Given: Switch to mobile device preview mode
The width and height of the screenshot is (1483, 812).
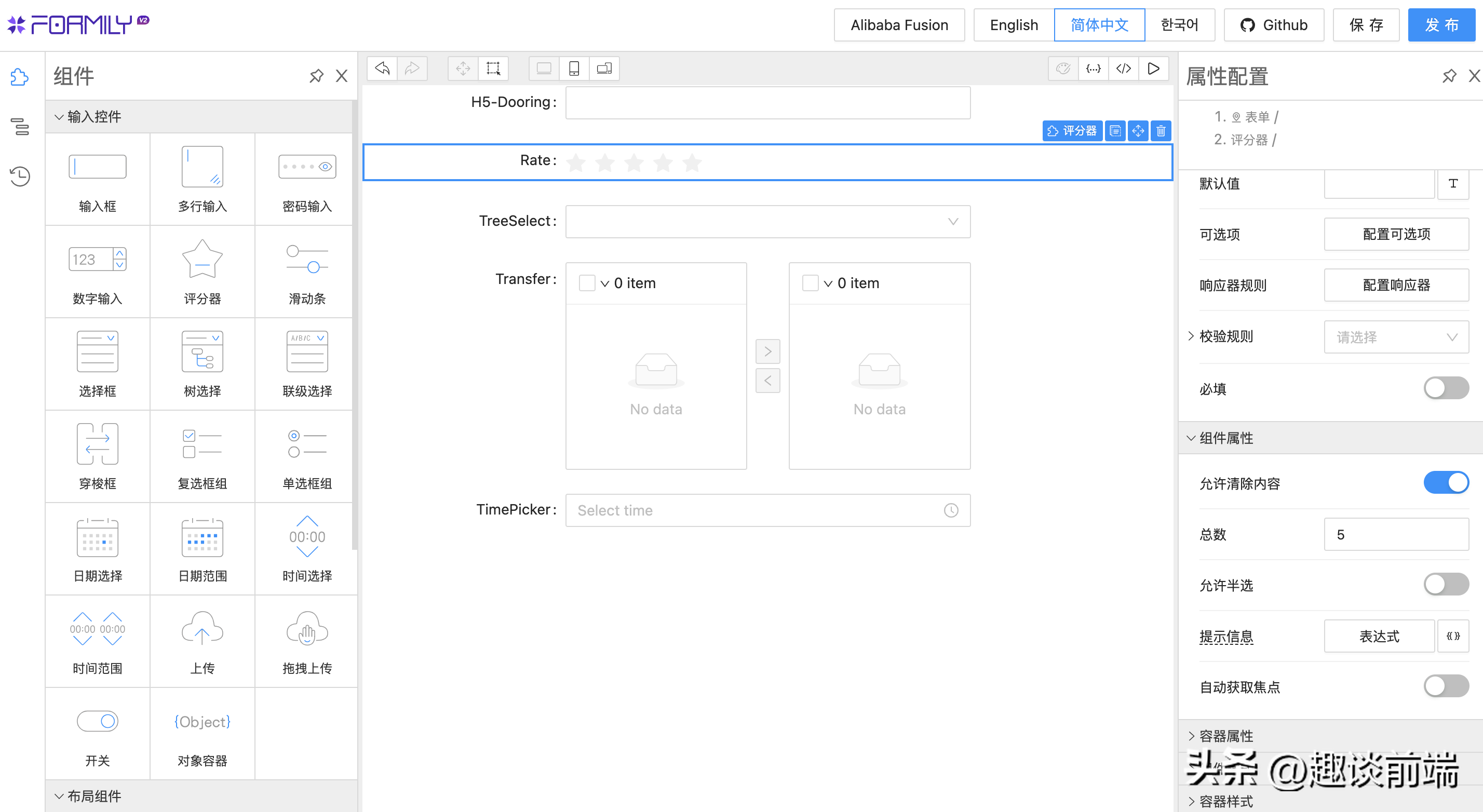Looking at the screenshot, I should [574, 69].
